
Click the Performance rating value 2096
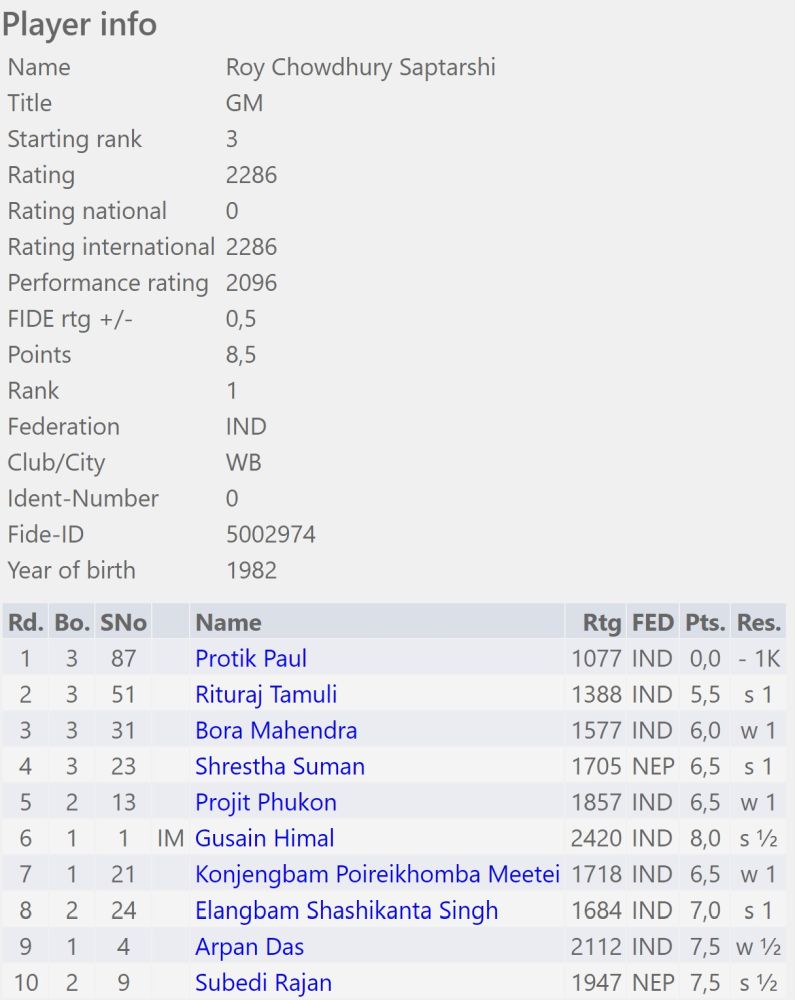251,283
